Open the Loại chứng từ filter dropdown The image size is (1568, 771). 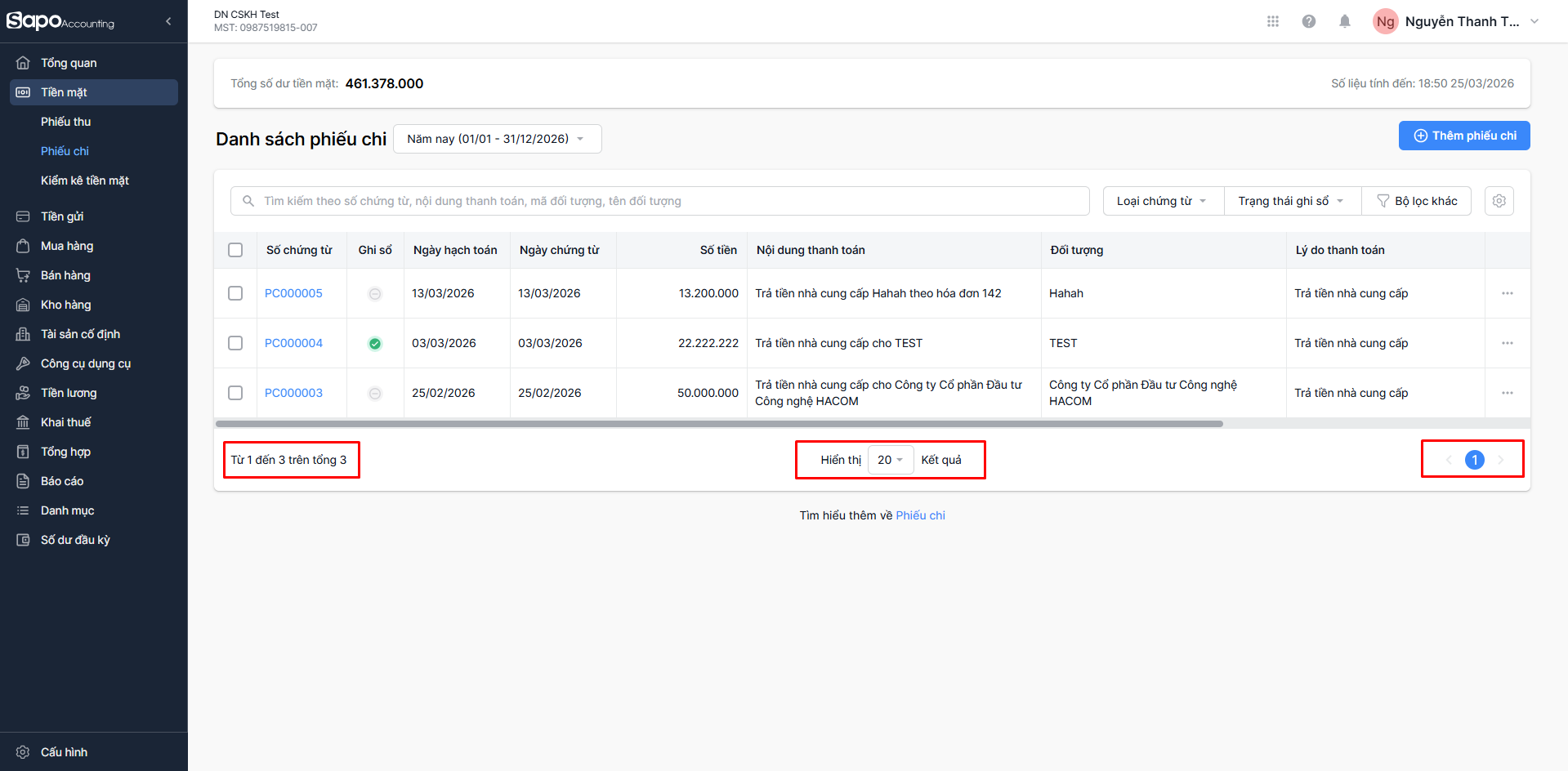tap(1162, 201)
